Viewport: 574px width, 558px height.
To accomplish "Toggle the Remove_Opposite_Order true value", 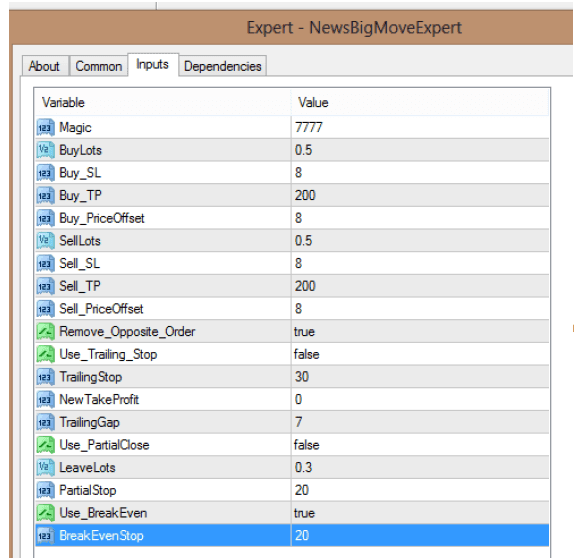I will click(420, 331).
